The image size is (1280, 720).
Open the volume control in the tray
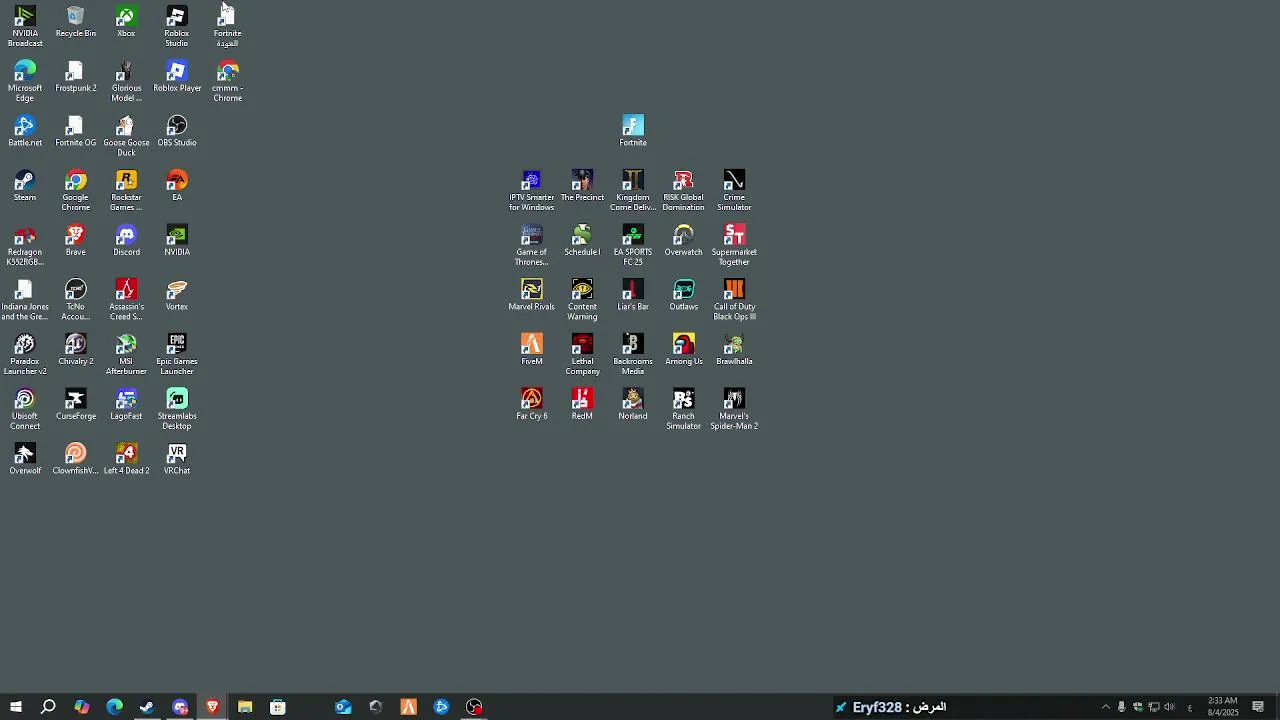click(x=1169, y=707)
